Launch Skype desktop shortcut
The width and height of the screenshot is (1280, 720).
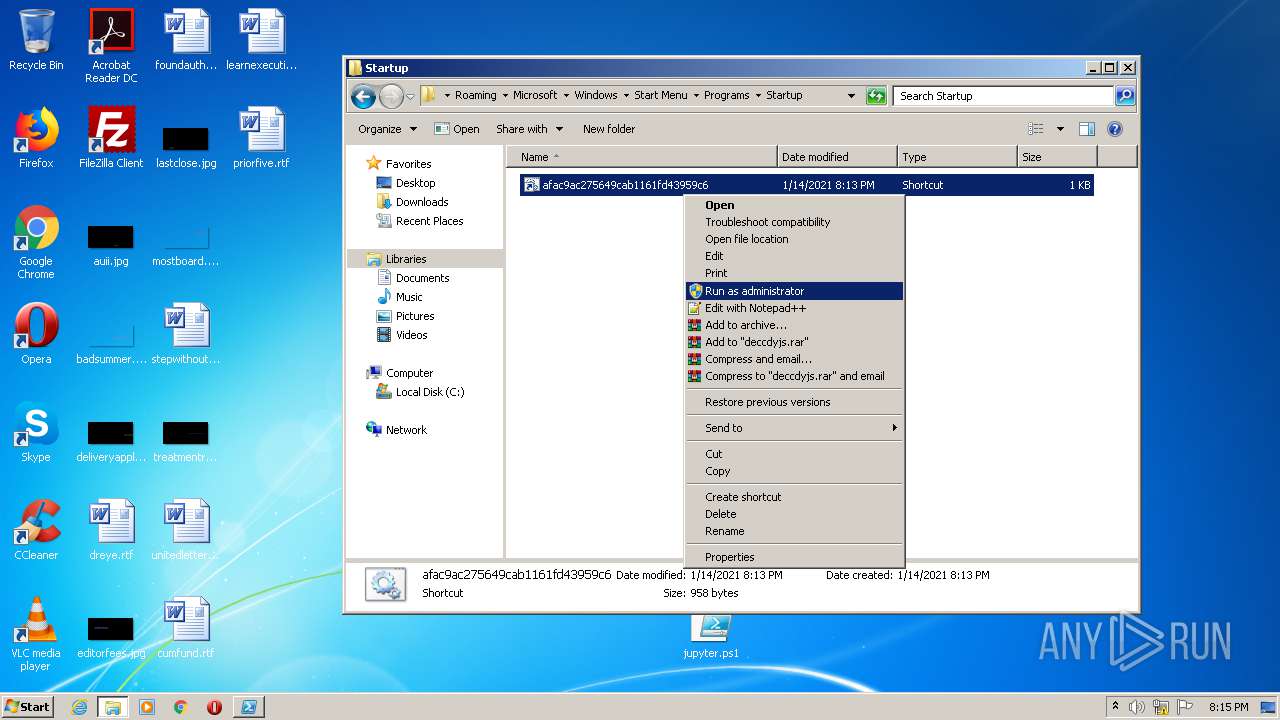[x=36, y=432]
